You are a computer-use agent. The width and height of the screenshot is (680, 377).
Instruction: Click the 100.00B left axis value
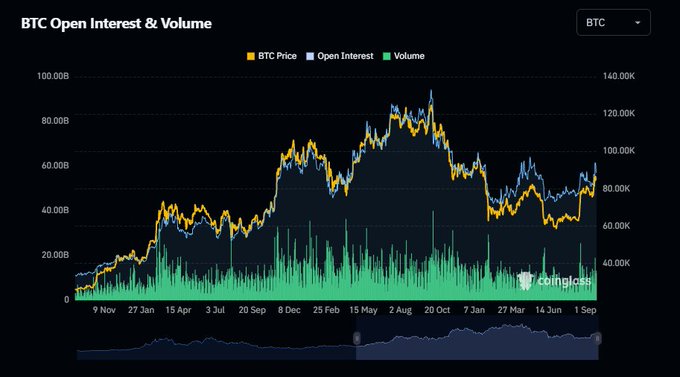53,76
